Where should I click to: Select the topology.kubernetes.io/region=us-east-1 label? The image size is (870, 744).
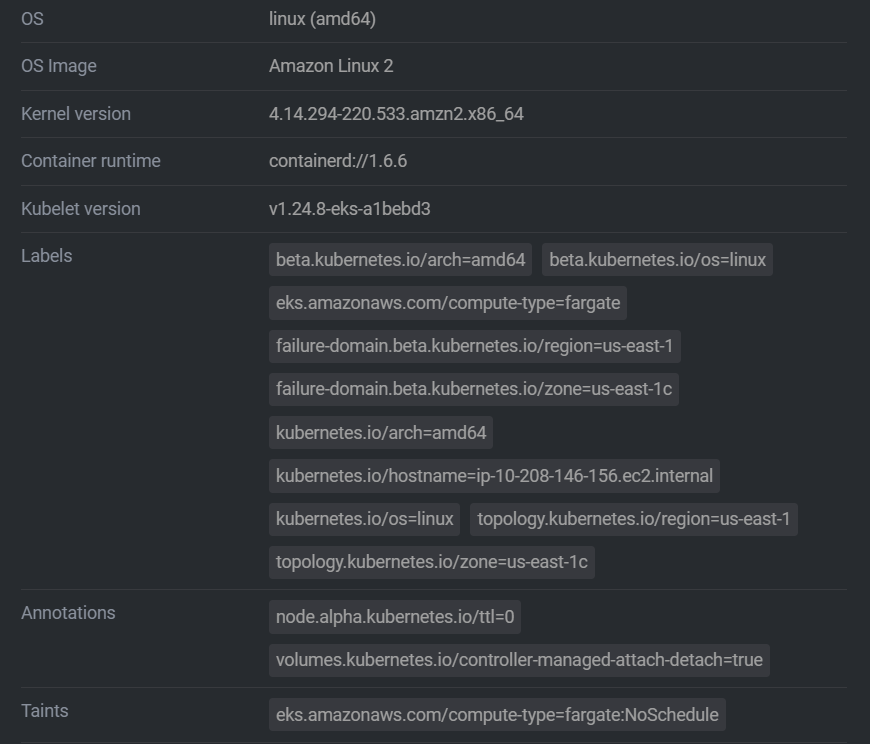(635, 519)
